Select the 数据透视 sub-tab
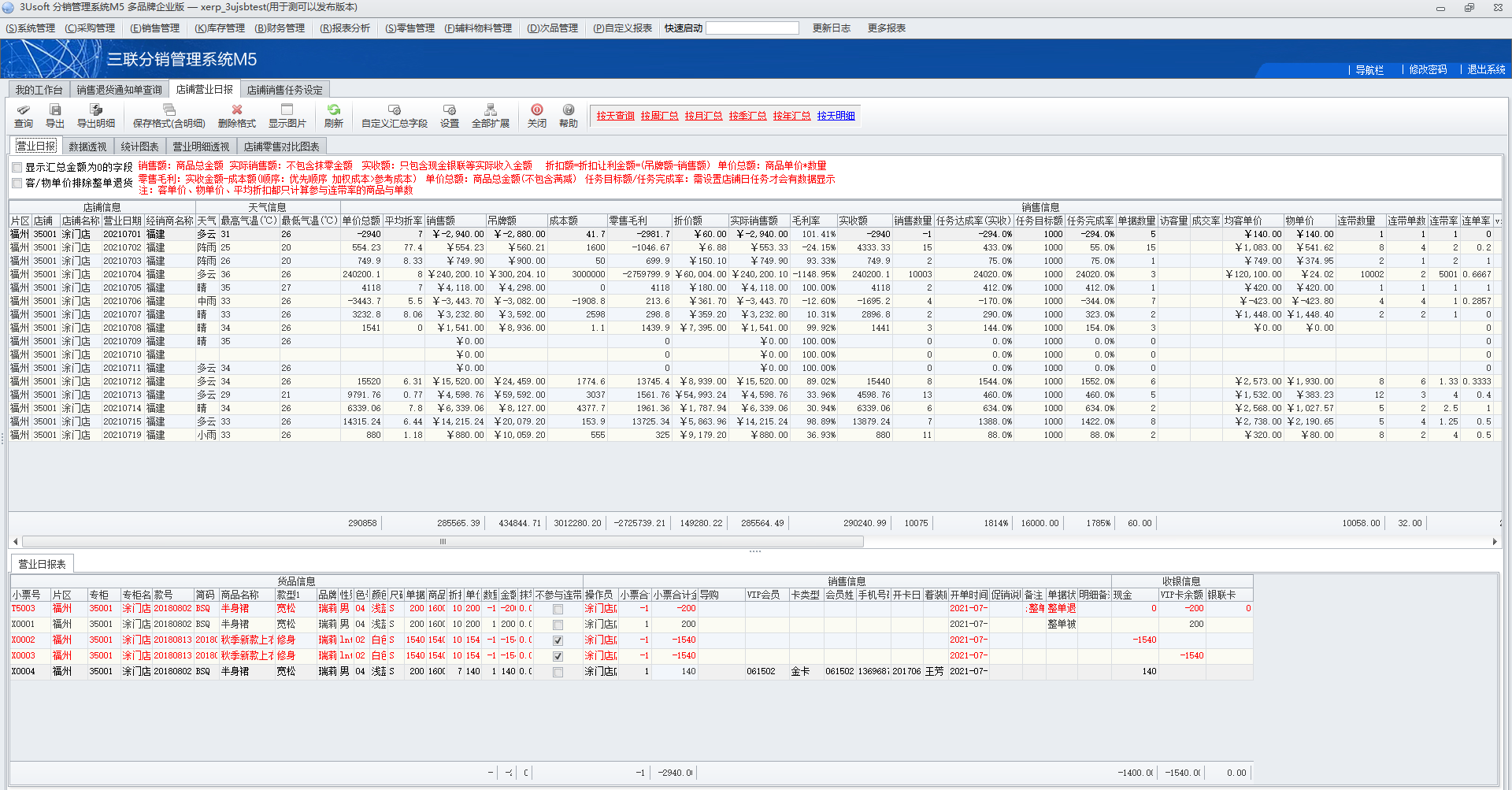 click(87, 147)
